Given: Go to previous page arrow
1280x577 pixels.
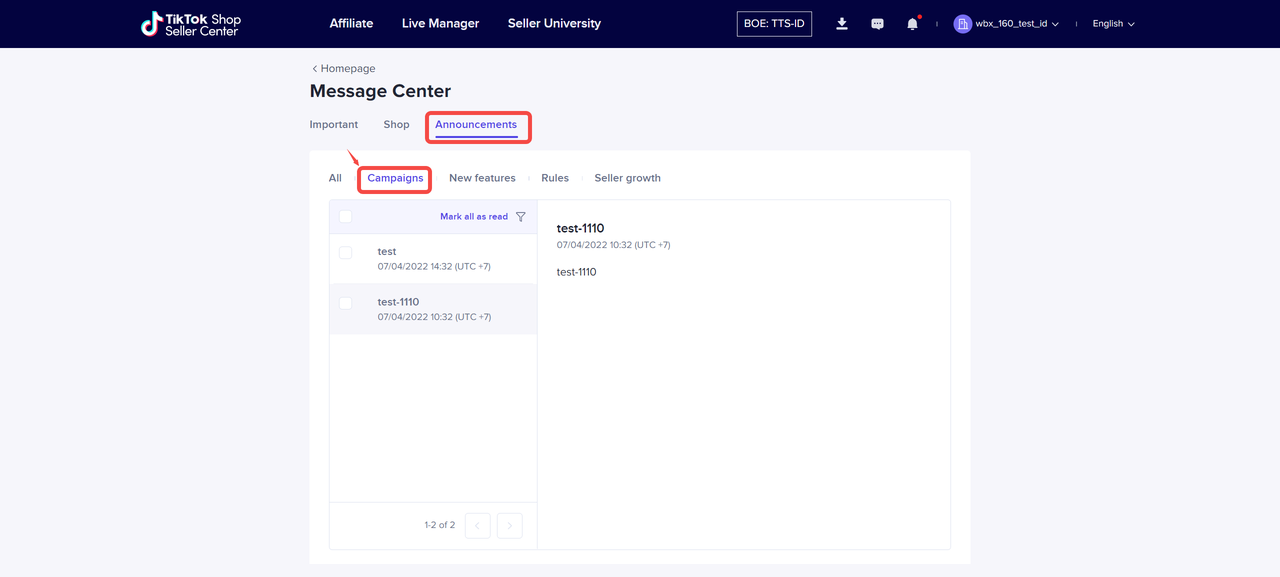Looking at the screenshot, I should pyautogui.click(x=478, y=525).
